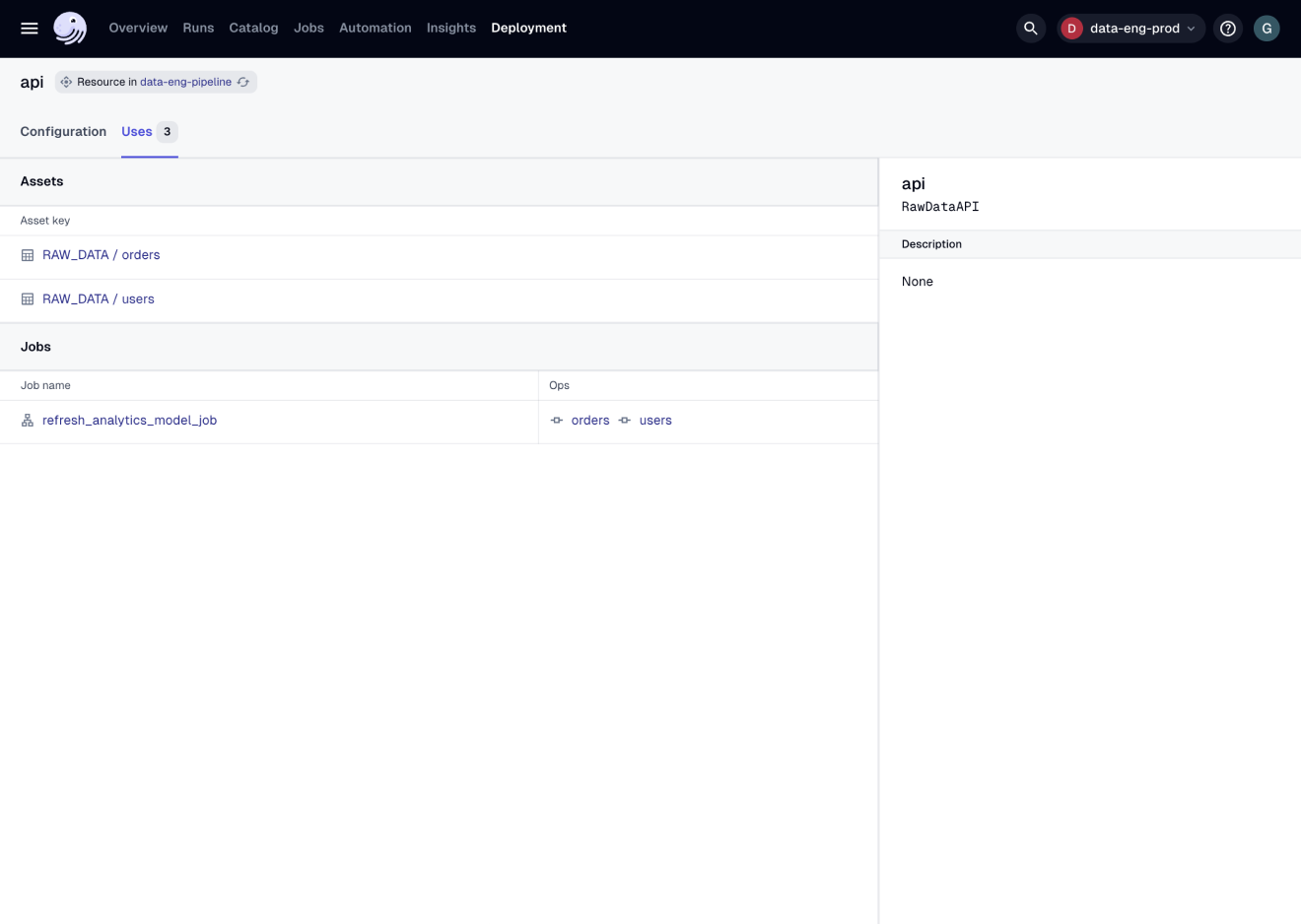Click the users op in Ops column
Image resolution: width=1301 pixels, height=924 pixels.
click(x=655, y=420)
